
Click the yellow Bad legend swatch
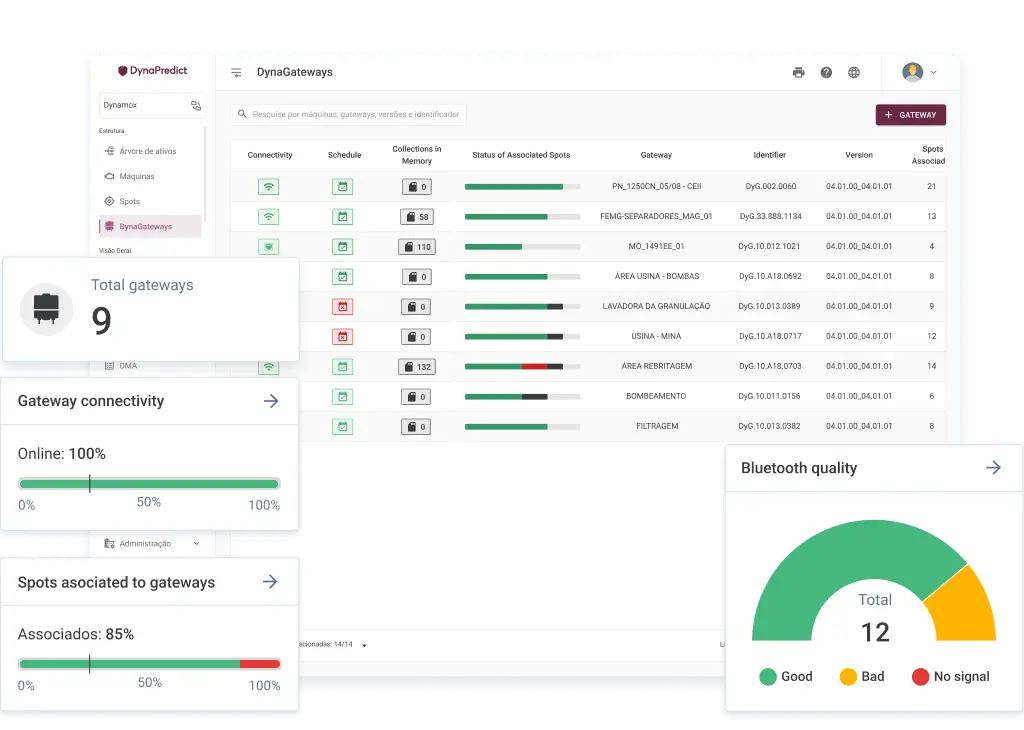click(x=848, y=676)
